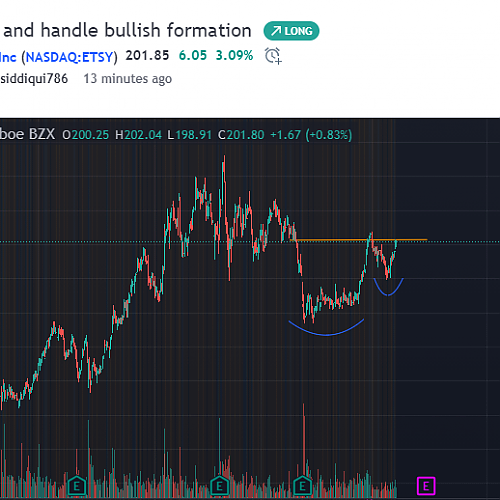Open author siddiqui786 profile link

pos(34,79)
